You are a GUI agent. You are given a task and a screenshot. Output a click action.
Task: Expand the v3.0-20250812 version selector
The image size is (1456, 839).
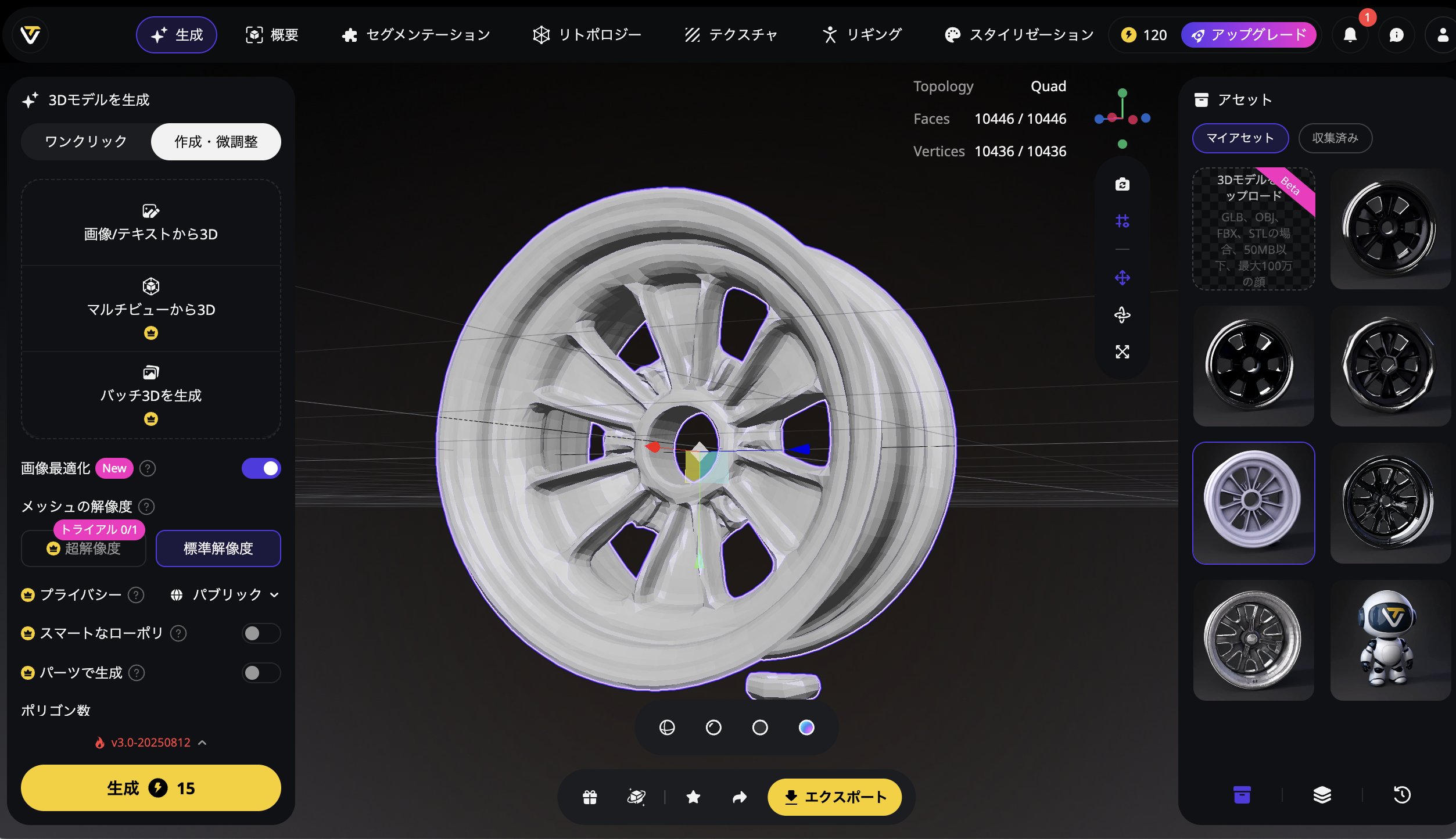pos(151,743)
